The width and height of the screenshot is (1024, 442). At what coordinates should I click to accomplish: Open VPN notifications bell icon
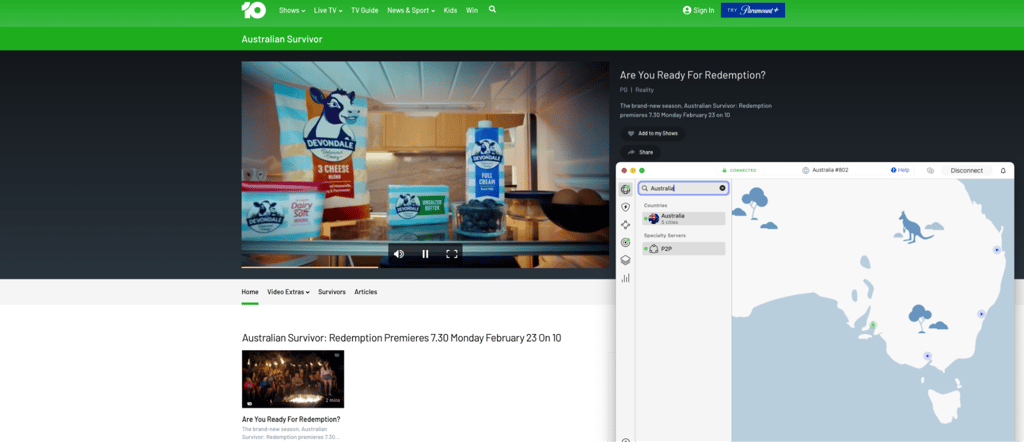[1003, 170]
